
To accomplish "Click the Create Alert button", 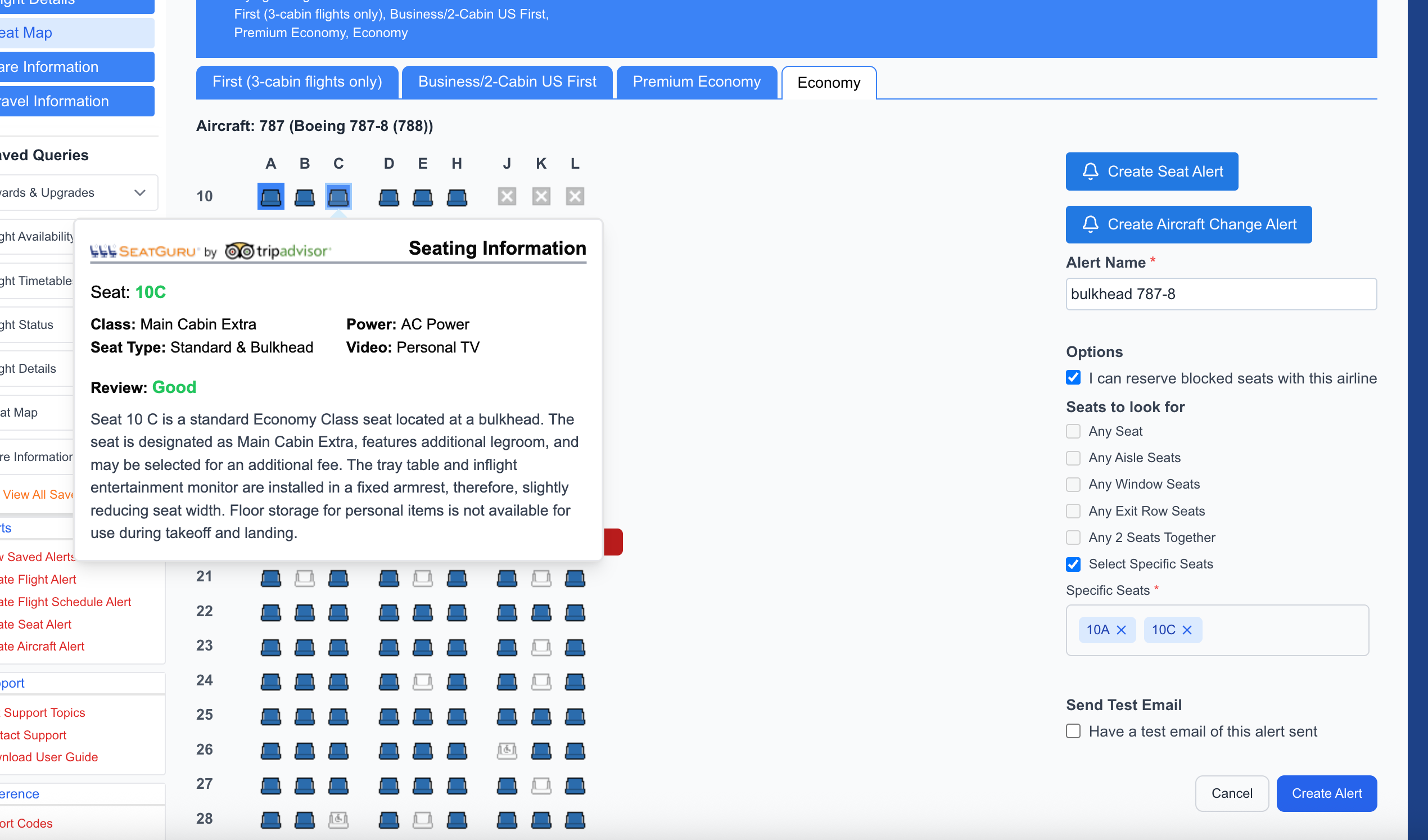I will pyautogui.click(x=1327, y=793).
